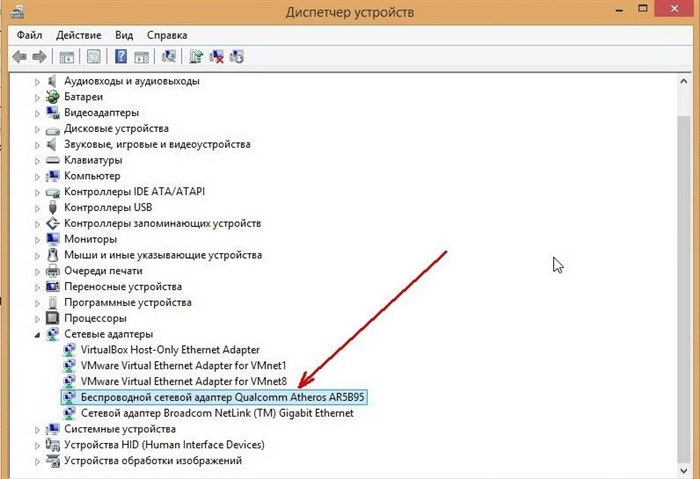Image resolution: width=700 pixels, height=479 pixels.
Task: Click the show console tree toolbar icon
Action: [x=67, y=57]
